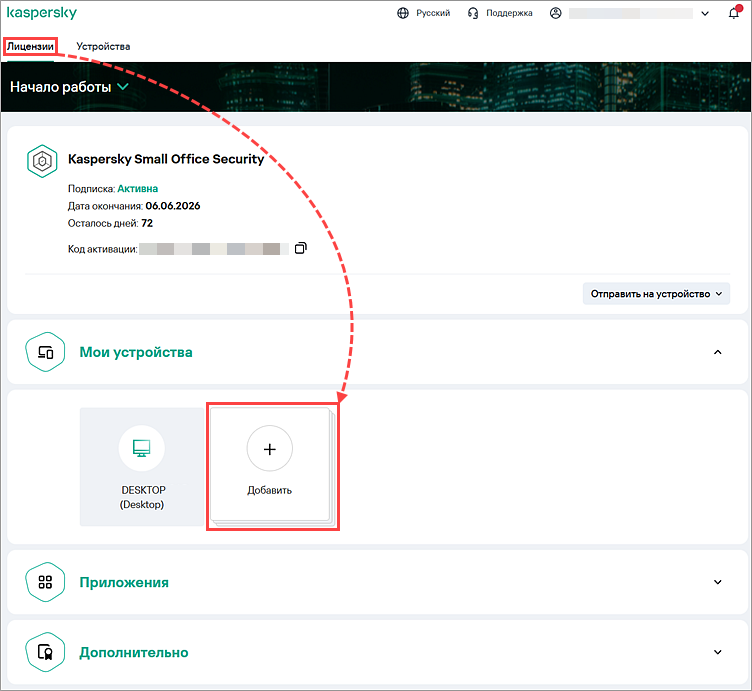This screenshot has height=691, width=752.
Task: Click the Приложения apps hexagon icon
Action: click(45, 582)
